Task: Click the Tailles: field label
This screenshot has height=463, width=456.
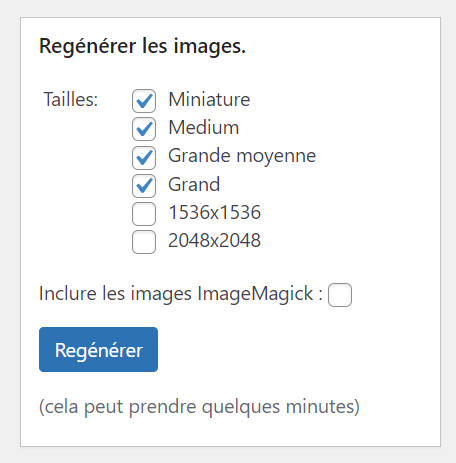Action: (71, 99)
